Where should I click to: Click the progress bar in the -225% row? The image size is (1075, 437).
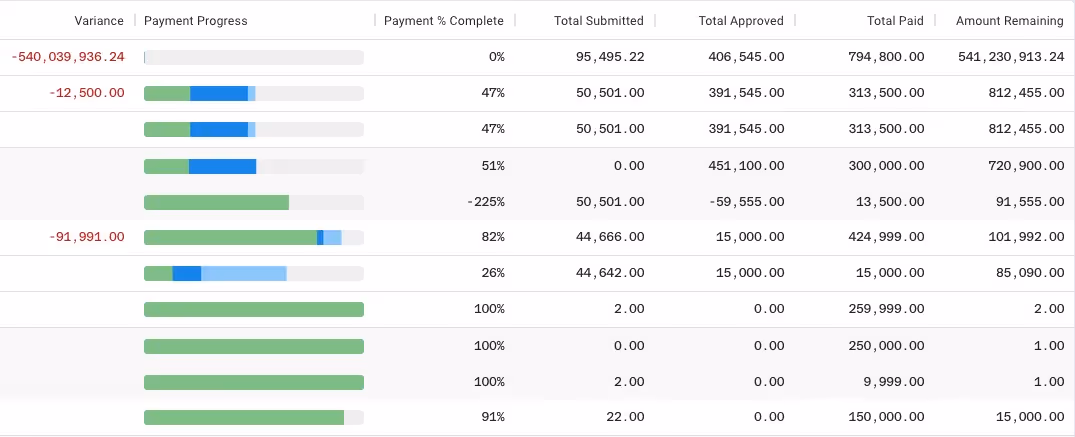pyautogui.click(x=254, y=202)
